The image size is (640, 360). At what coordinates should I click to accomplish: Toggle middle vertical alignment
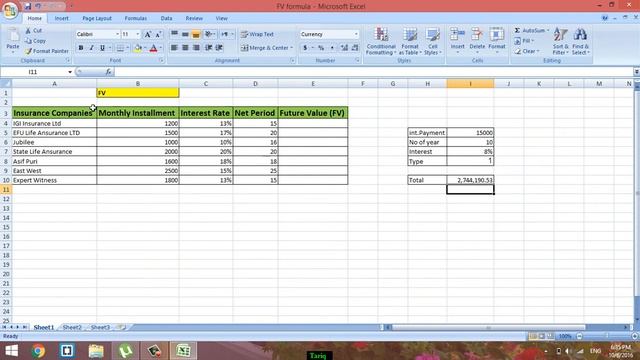tap(185, 34)
